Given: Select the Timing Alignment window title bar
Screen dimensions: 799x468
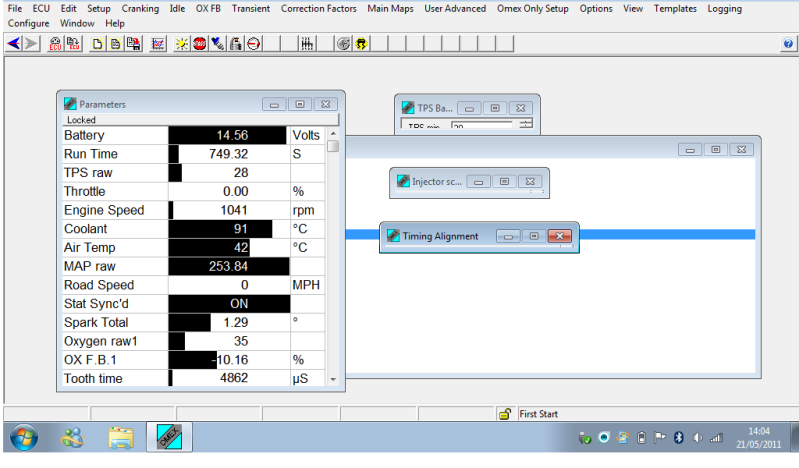Looking at the screenshot, I should [x=440, y=236].
